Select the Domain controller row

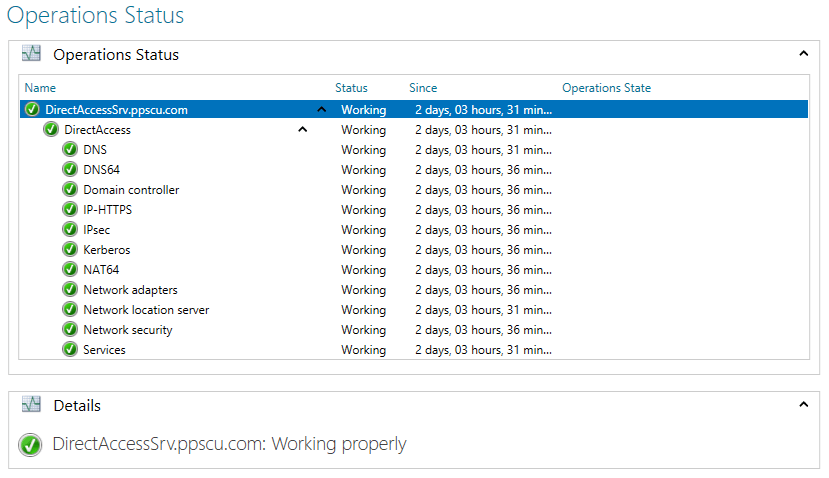point(414,189)
